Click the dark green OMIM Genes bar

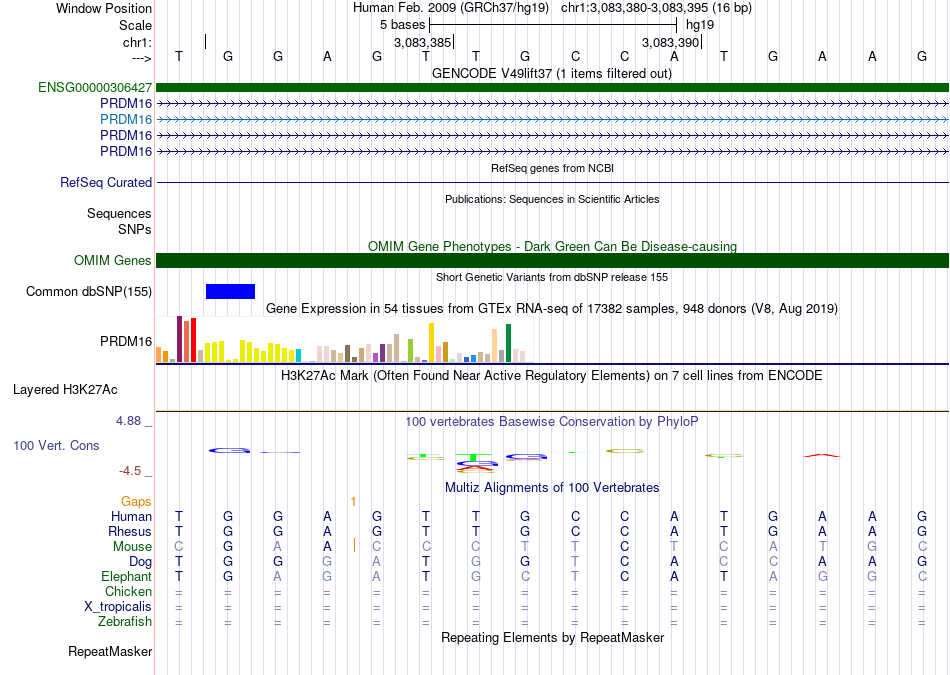tap(552, 261)
